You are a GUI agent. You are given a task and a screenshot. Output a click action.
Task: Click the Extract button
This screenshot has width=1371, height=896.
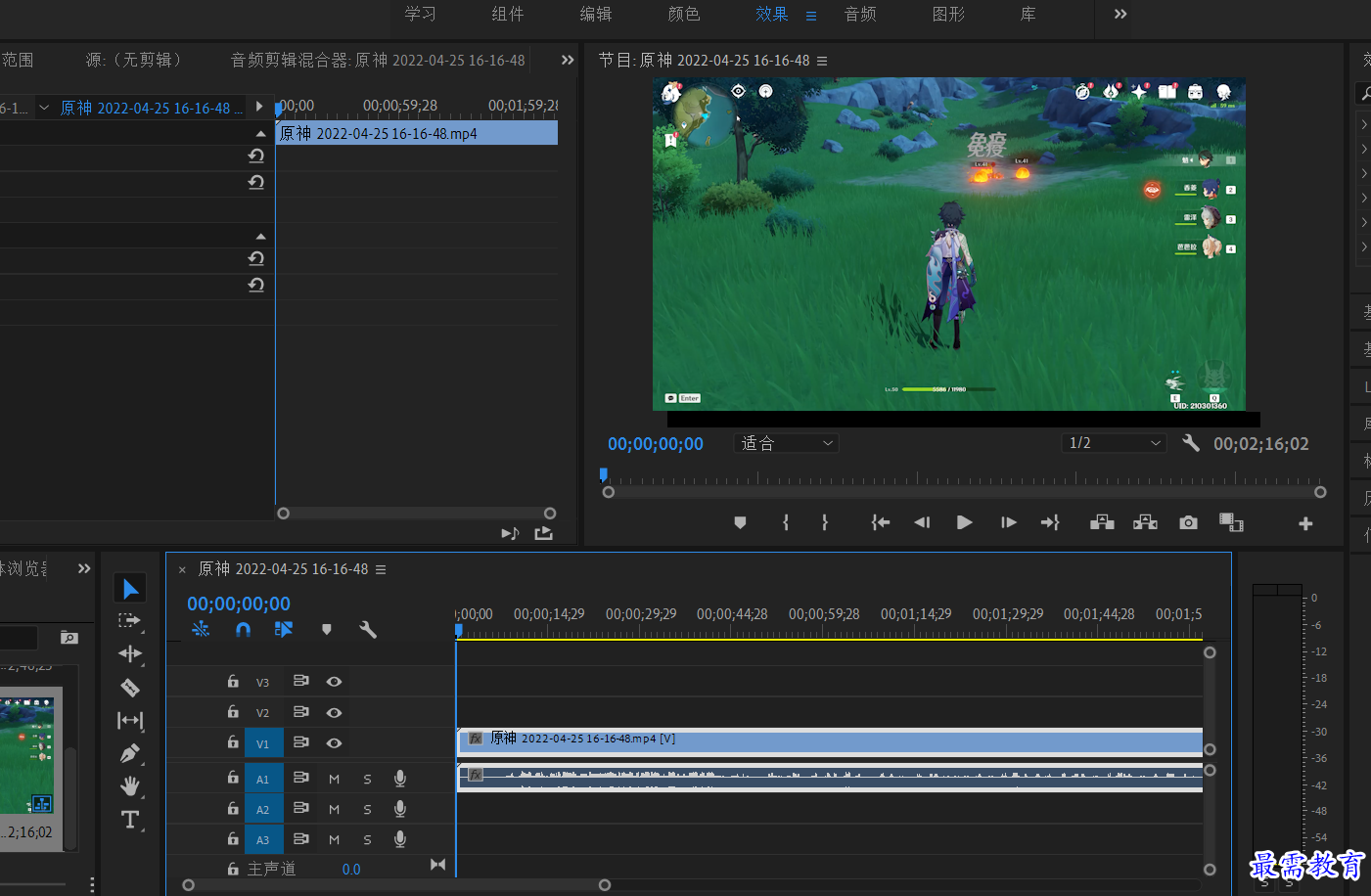(x=1145, y=522)
